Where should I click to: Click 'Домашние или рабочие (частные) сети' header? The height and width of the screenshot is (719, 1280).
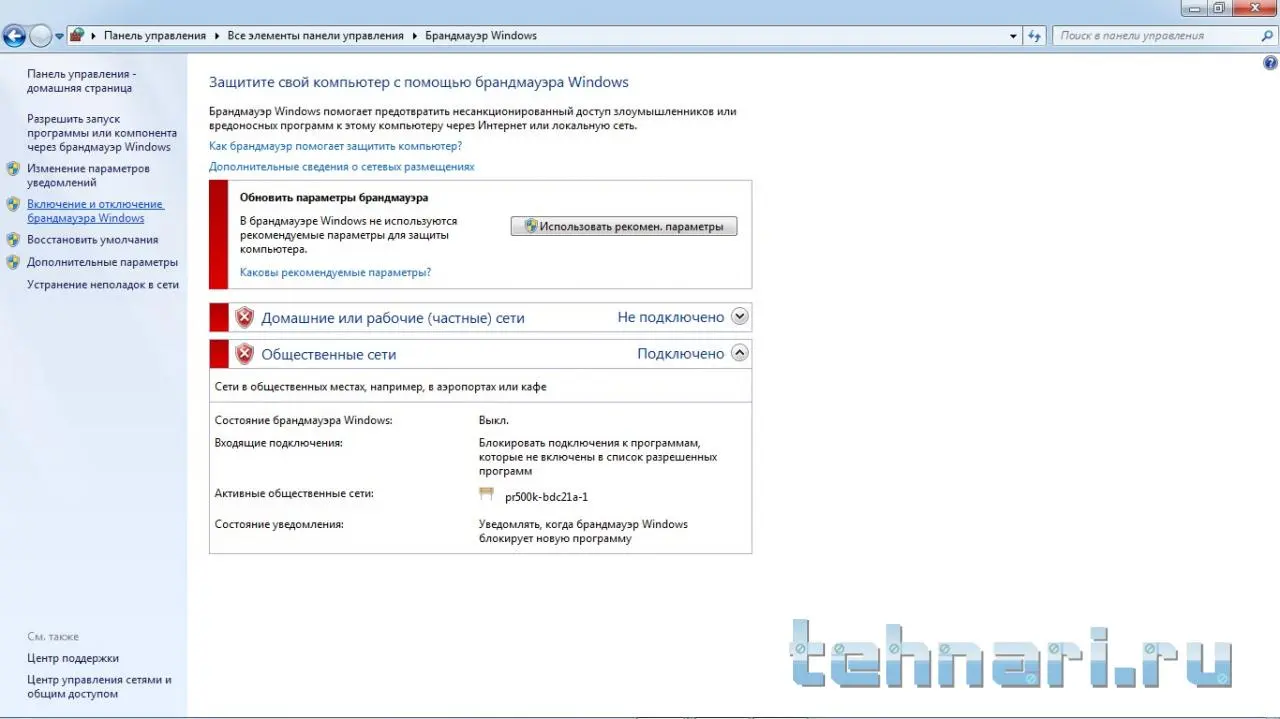coord(393,318)
